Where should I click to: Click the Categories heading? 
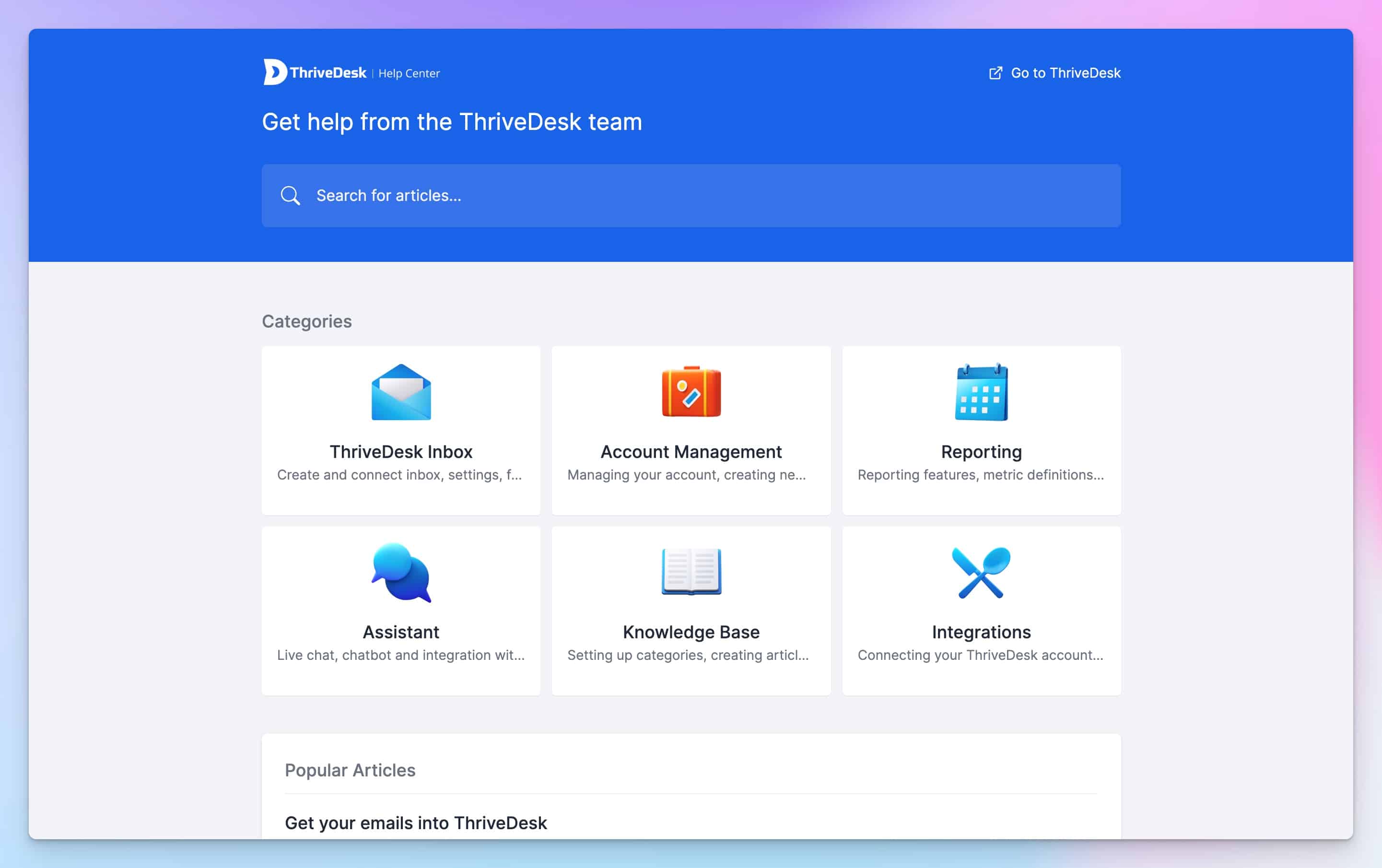pos(307,321)
